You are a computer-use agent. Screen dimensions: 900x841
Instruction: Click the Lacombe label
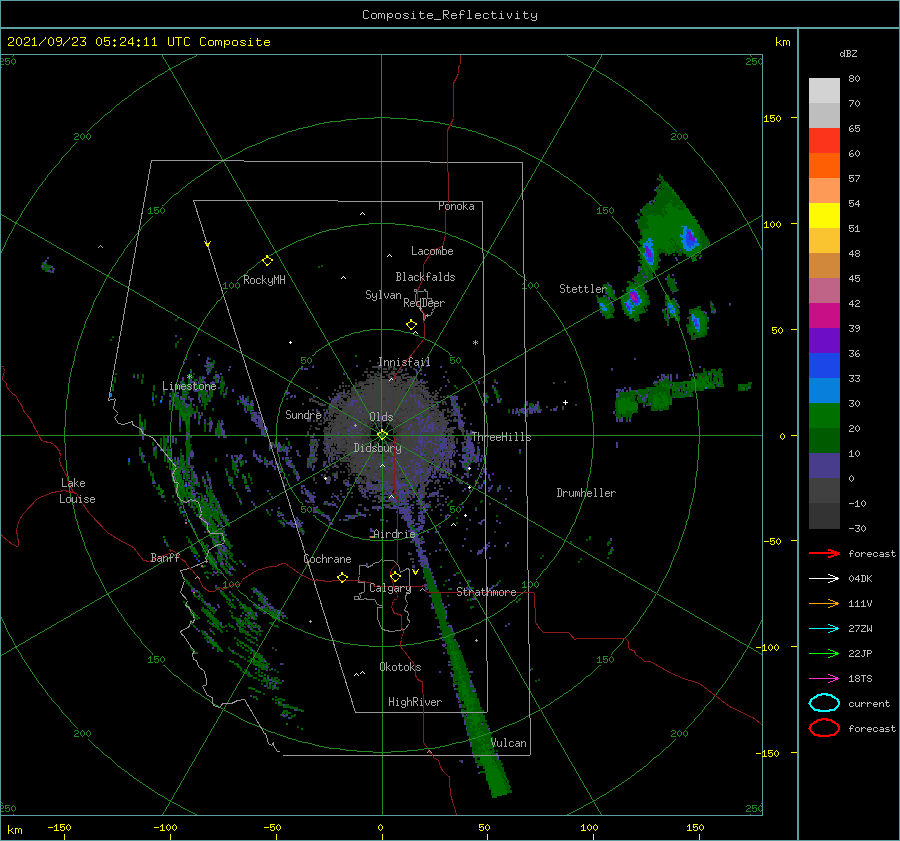pos(432,251)
